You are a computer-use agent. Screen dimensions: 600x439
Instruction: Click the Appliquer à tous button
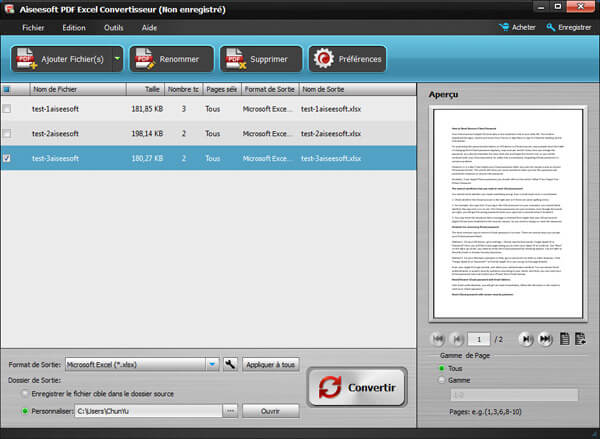[271, 364]
